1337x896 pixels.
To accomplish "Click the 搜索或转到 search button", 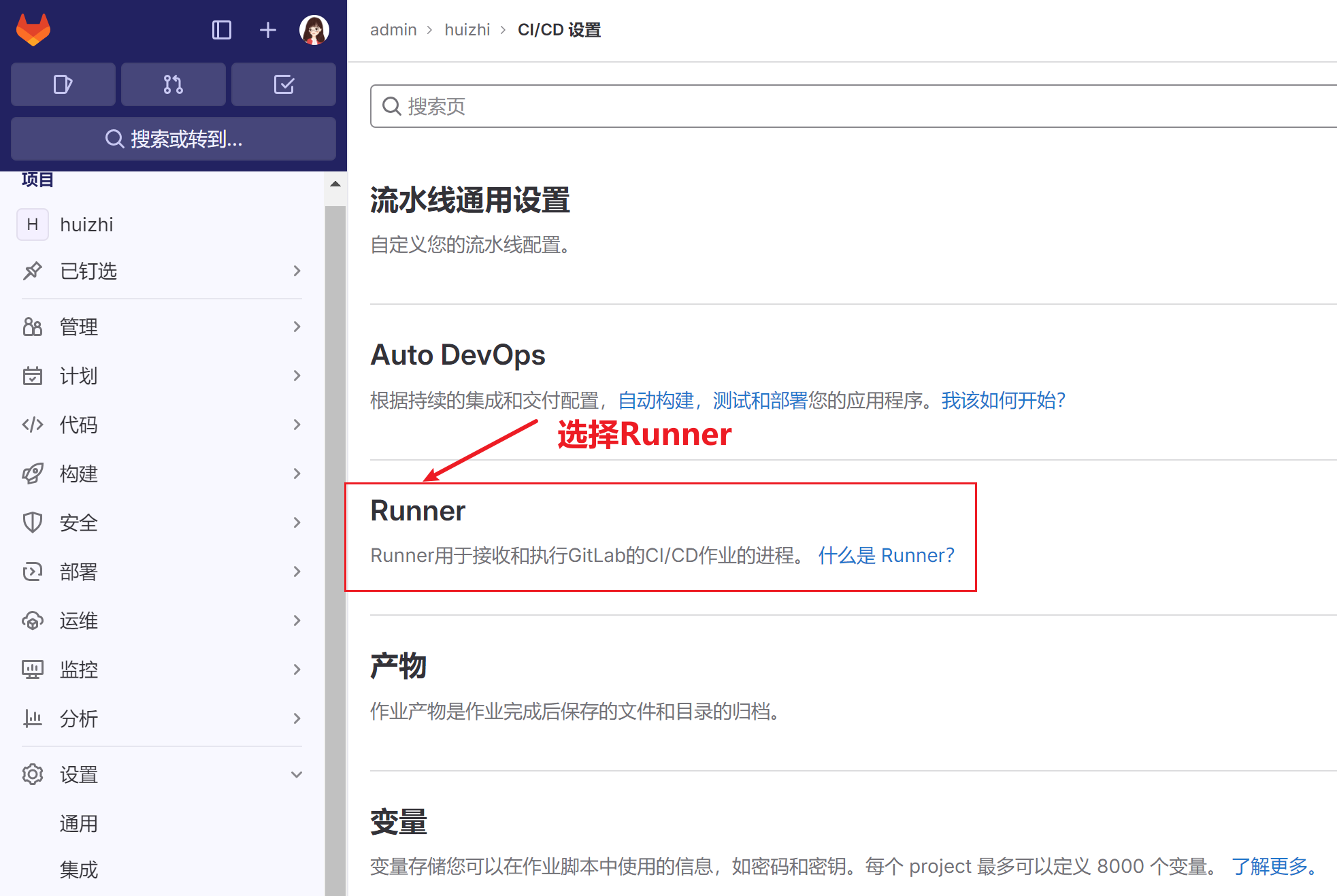I will [x=174, y=139].
